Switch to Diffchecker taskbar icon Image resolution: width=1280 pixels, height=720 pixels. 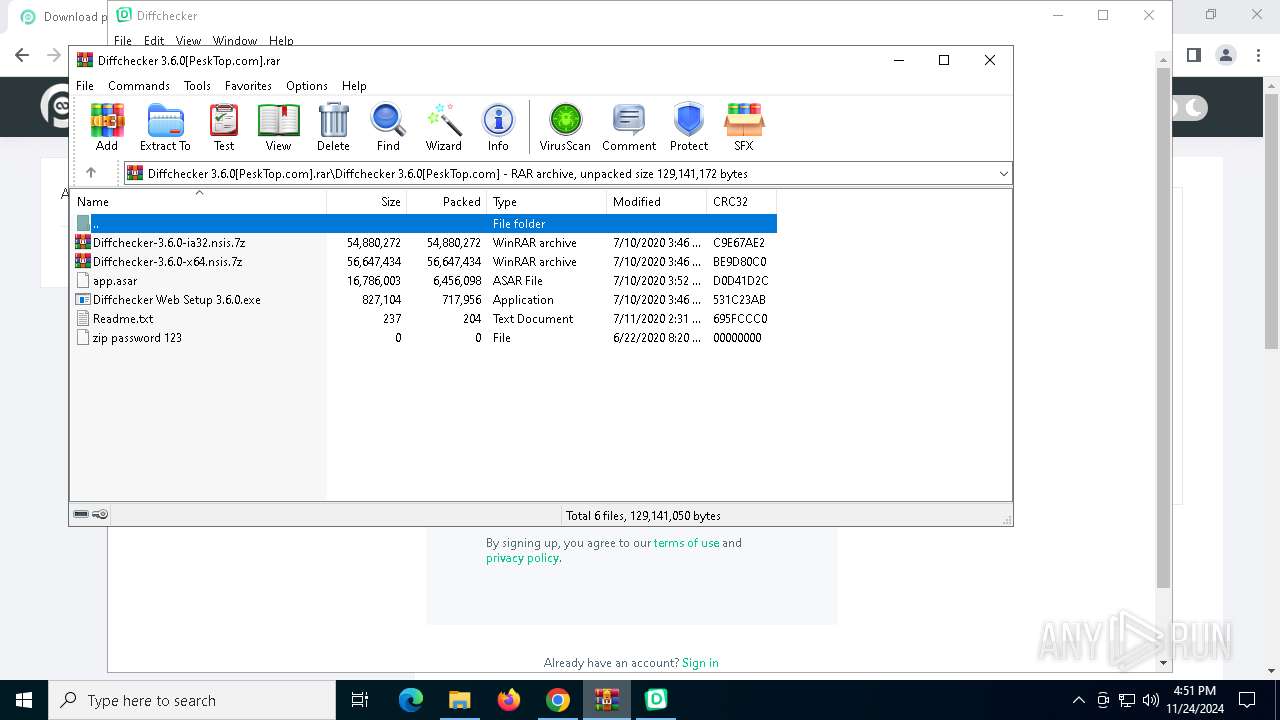656,700
